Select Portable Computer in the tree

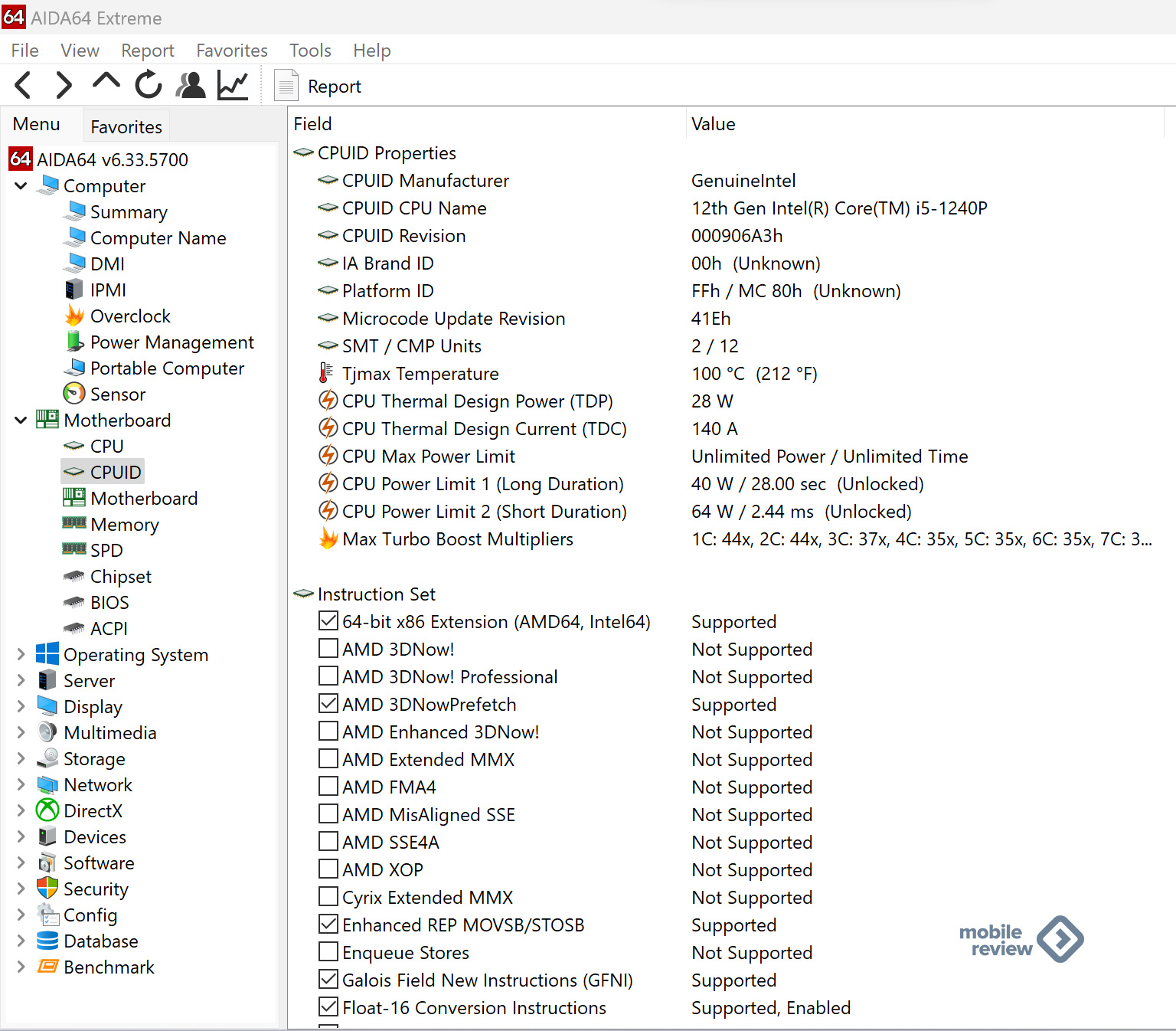(x=167, y=368)
